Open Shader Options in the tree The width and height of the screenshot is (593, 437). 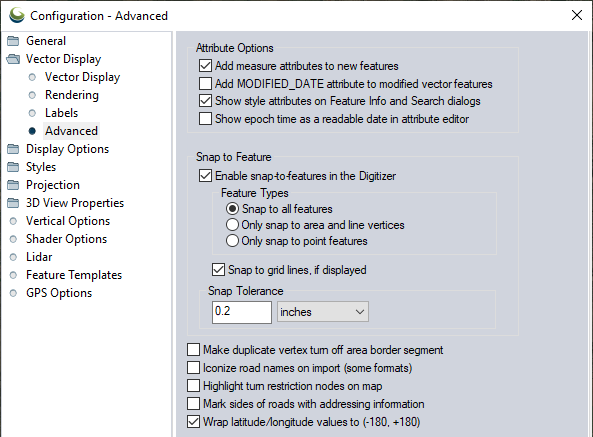[x=67, y=239]
